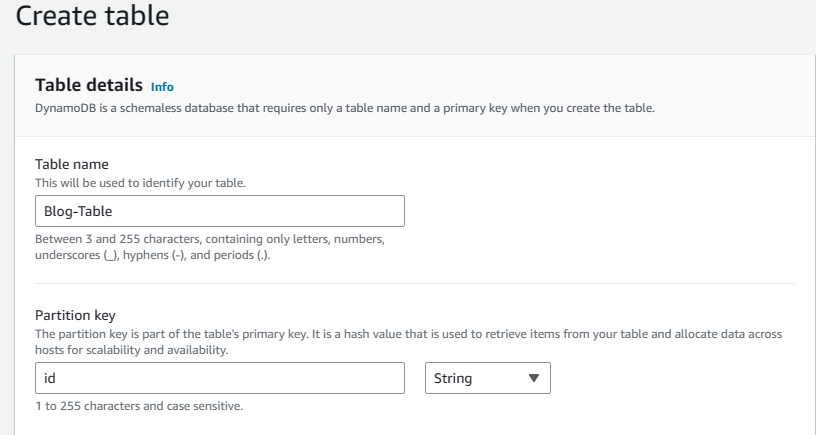Open the String data type dropdown
Screen dimensions: 816x435
pyautogui.click(x=487, y=379)
